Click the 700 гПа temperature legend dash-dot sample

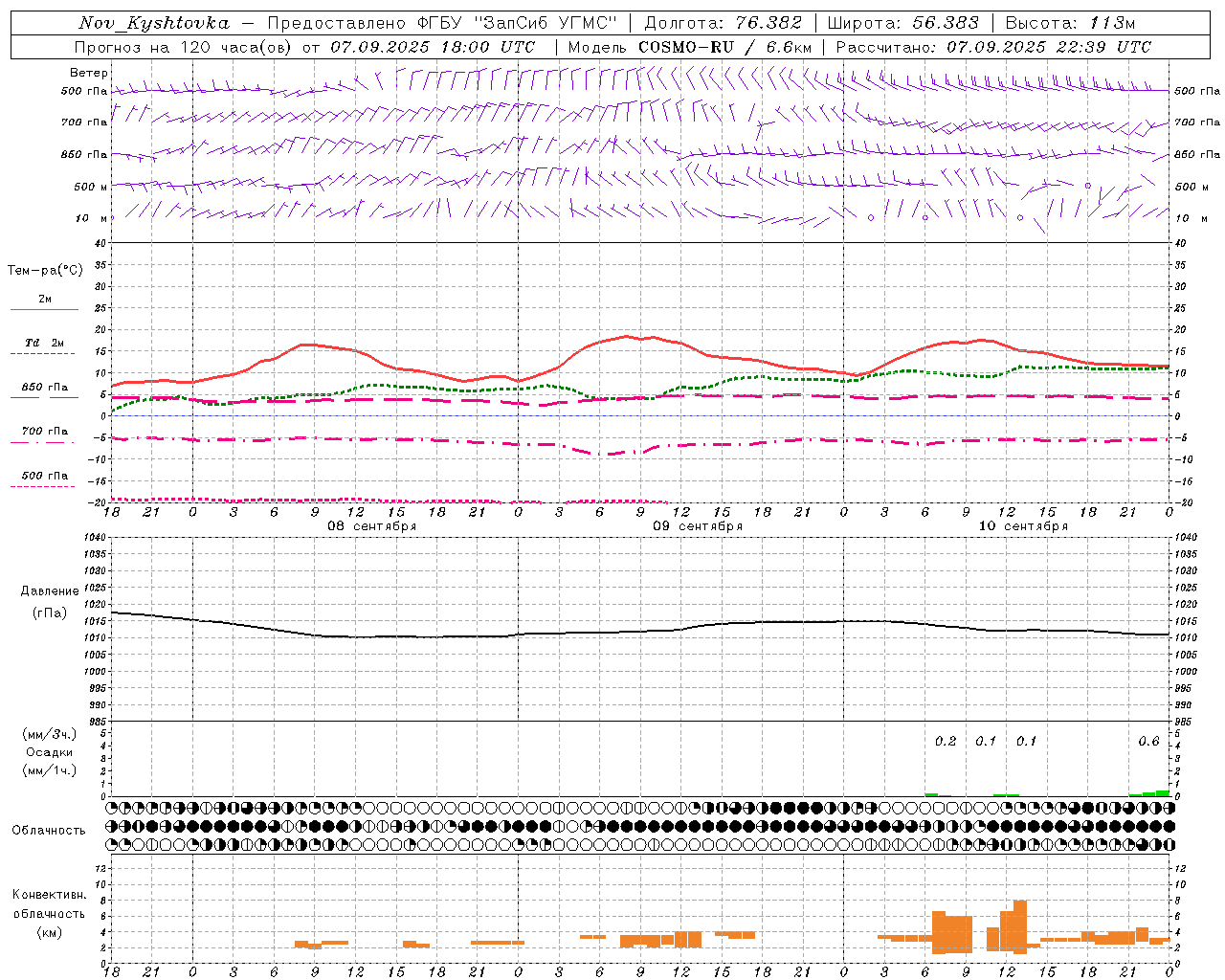(44, 442)
